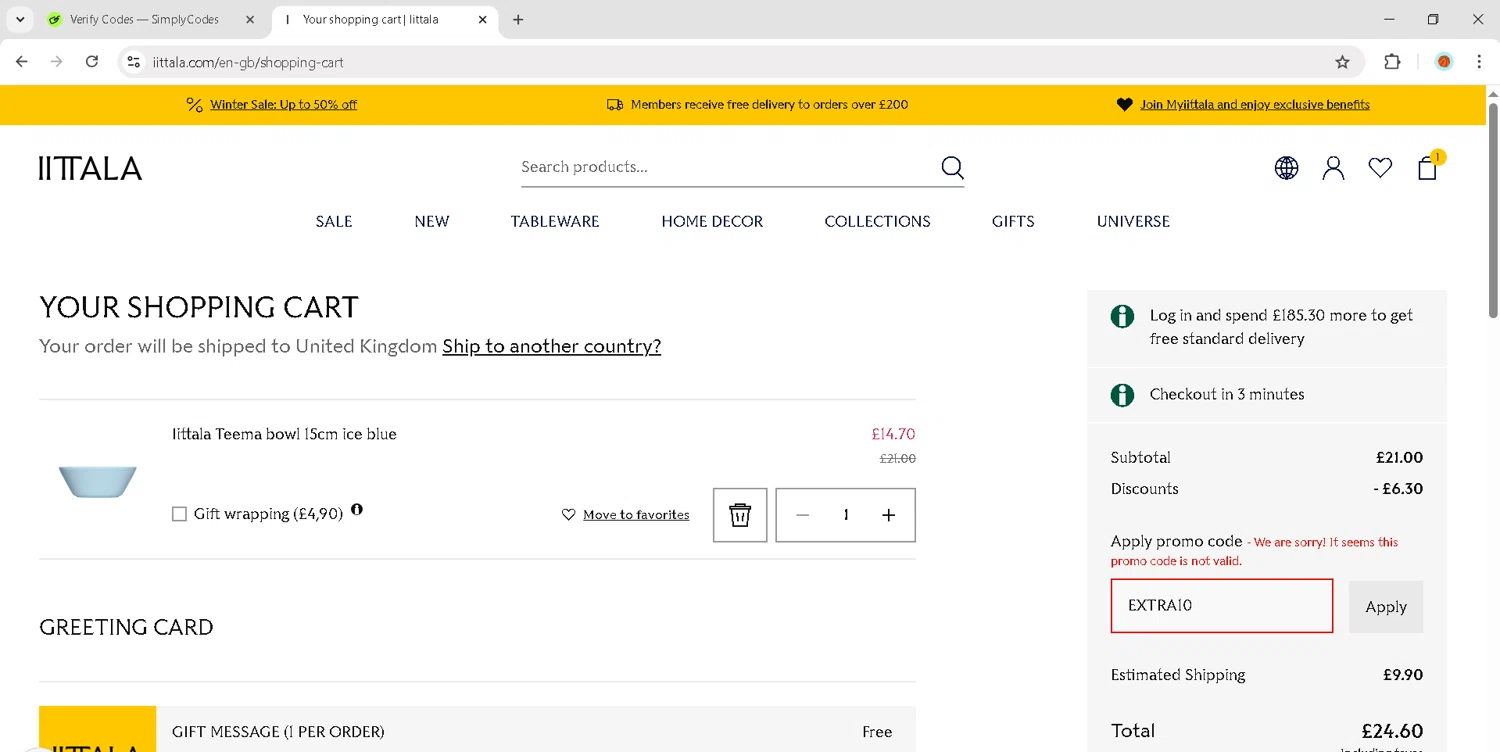This screenshot has width=1500, height=752.
Task: Click the checkout in 3 minutes info icon
Action: [1122, 394]
